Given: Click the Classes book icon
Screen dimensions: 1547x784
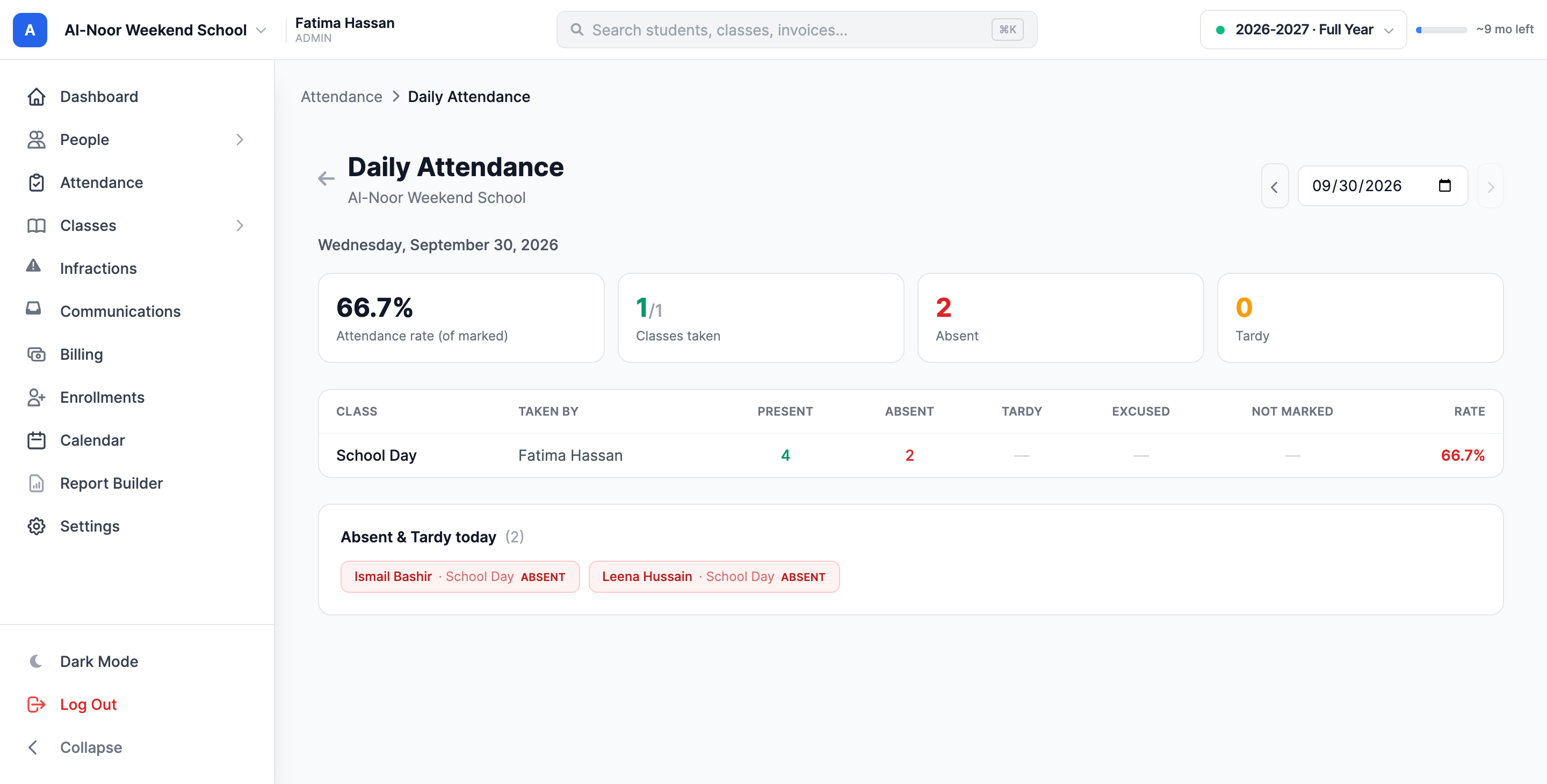Looking at the screenshot, I should (36, 226).
